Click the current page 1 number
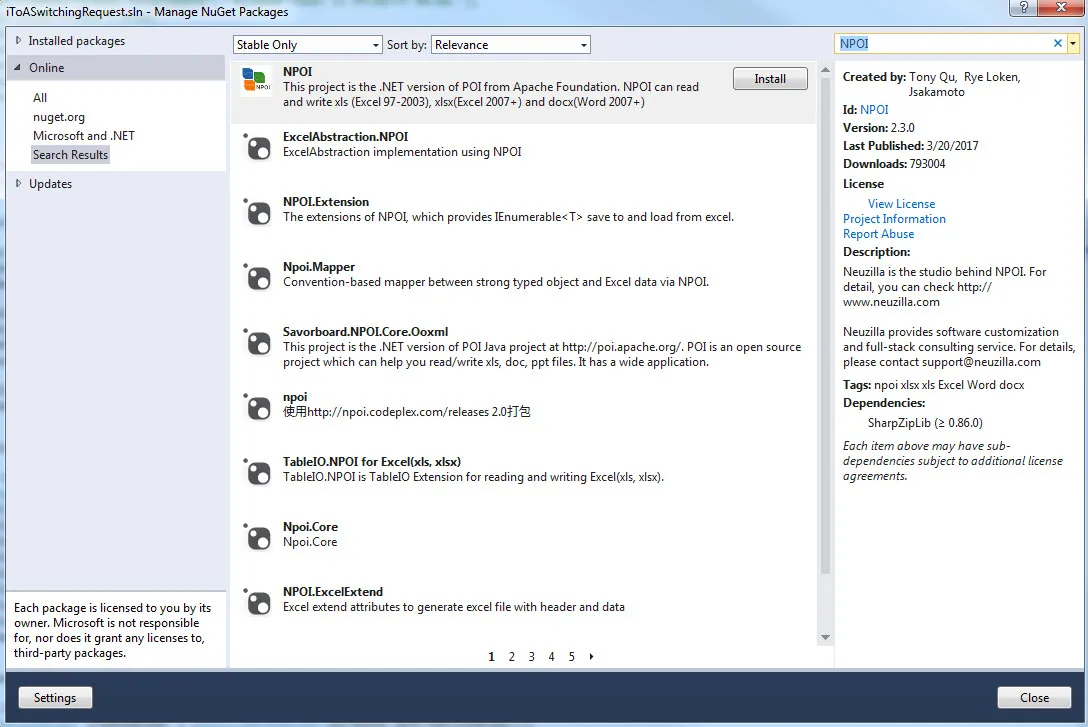 click(491, 656)
